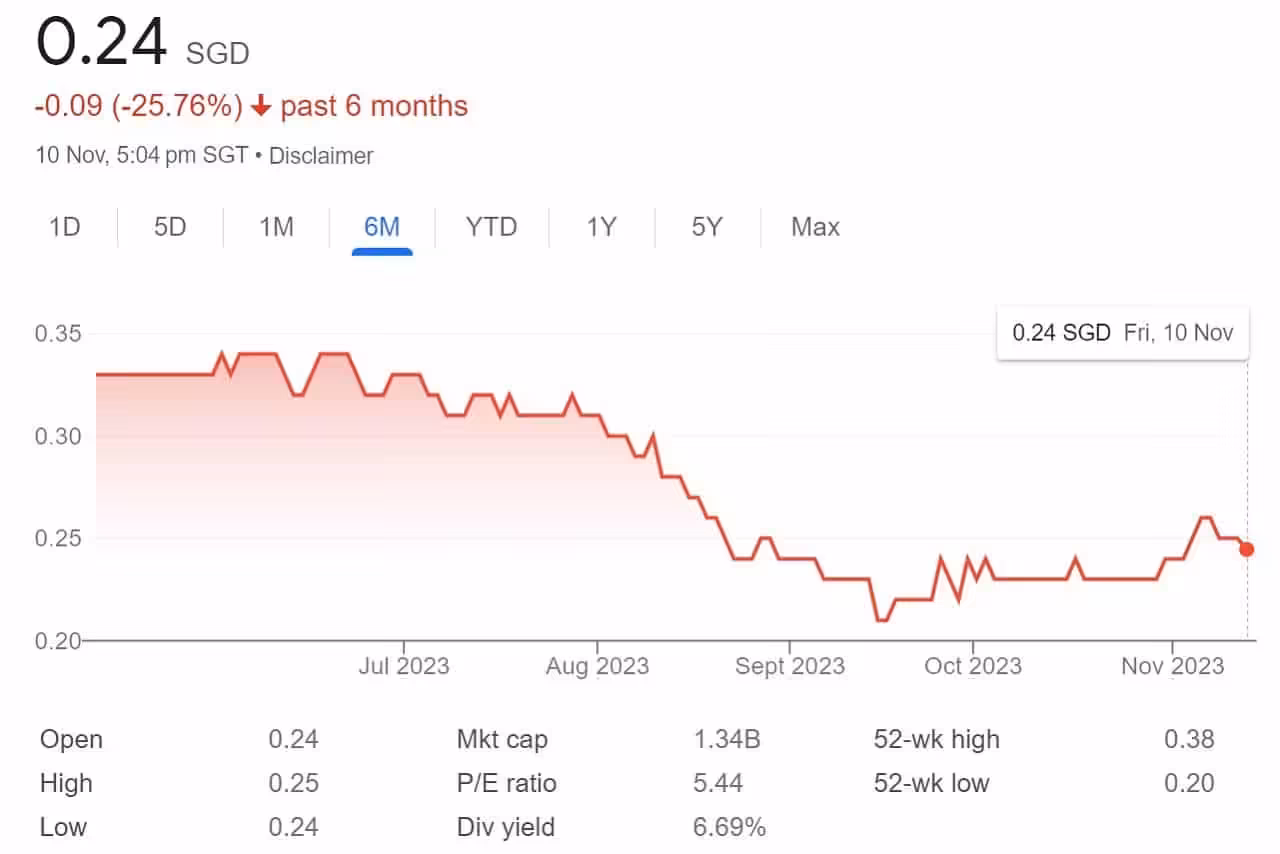
Task: Show the Max price history
Action: point(815,227)
